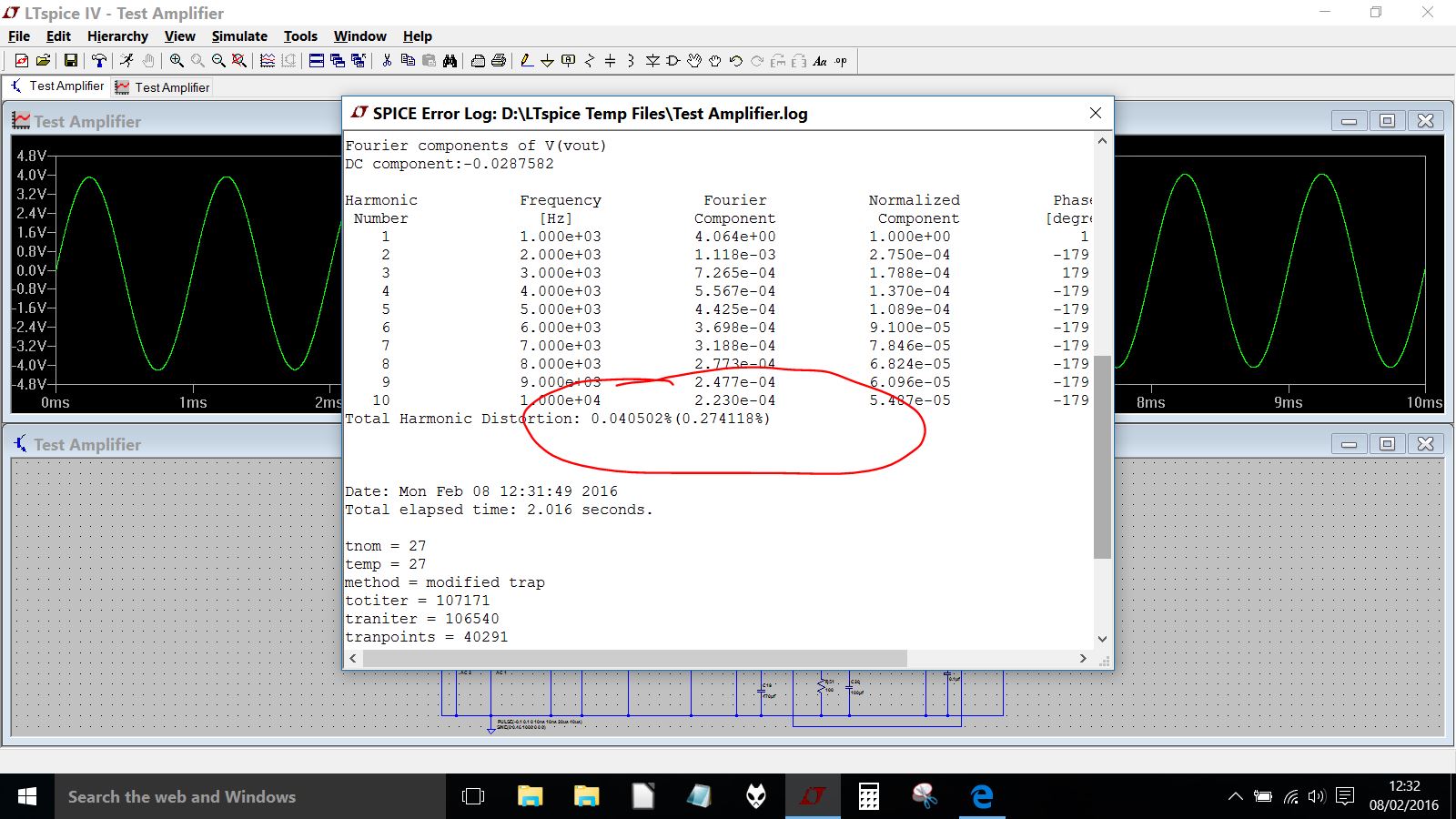Click the Find binoculars toolbar icon

point(450,61)
